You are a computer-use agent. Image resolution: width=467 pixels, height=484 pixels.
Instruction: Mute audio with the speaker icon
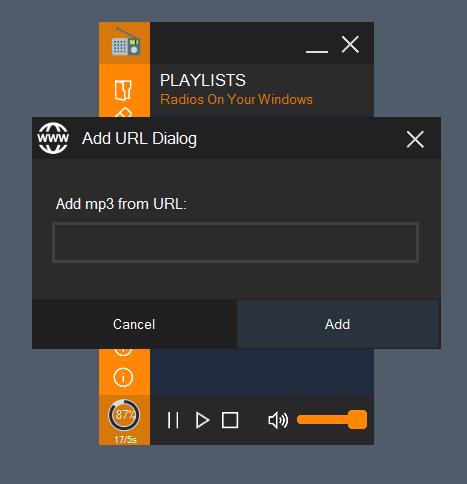coord(278,420)
